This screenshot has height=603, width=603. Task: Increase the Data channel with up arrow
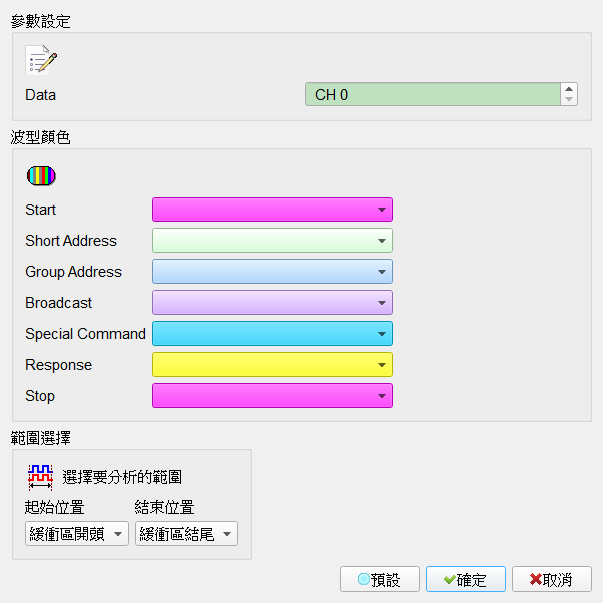click(569, 89)
